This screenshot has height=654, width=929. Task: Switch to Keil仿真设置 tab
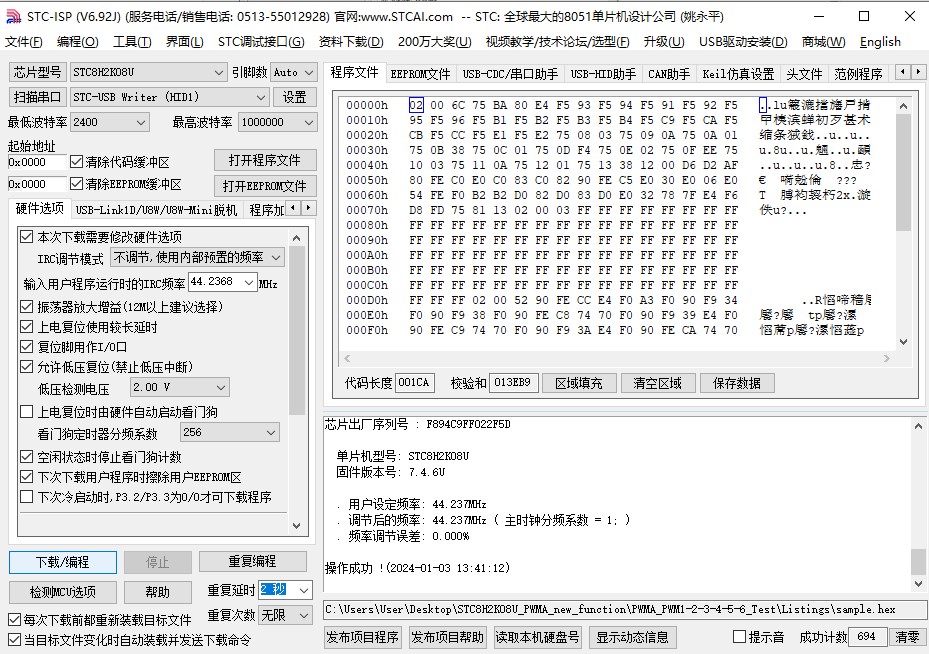coord(738,74)
